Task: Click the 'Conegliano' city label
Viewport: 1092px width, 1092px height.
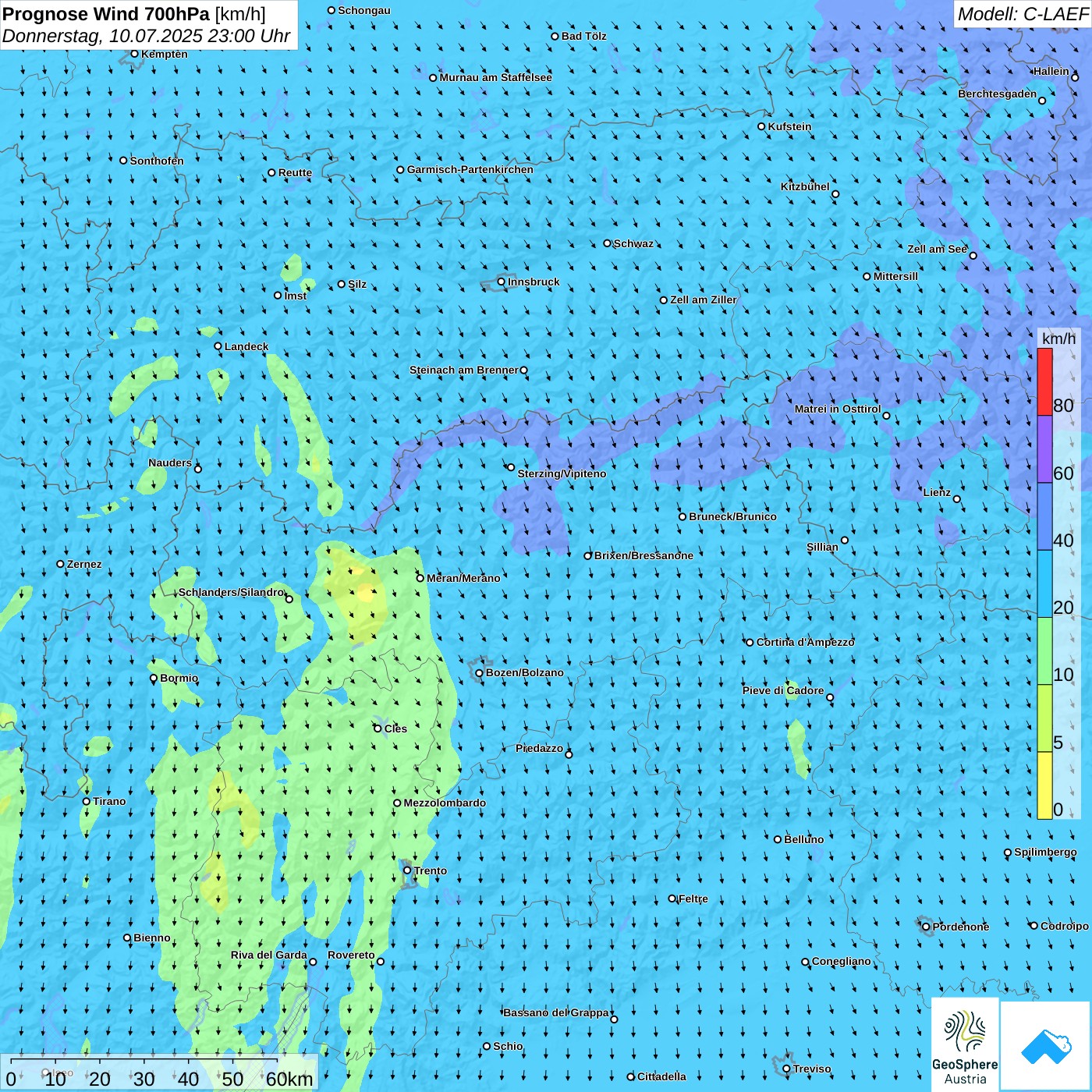Action: tap(841, 961)
